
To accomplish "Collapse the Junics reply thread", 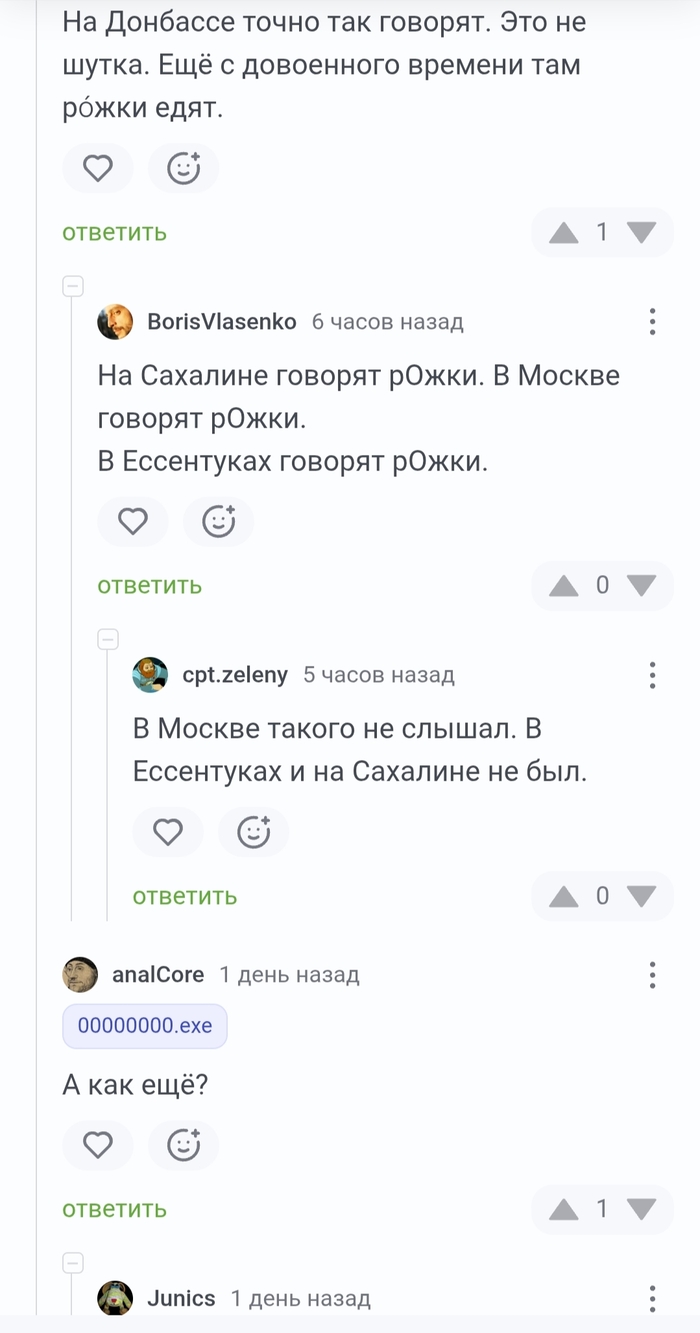I will (x=73, y=1262).
